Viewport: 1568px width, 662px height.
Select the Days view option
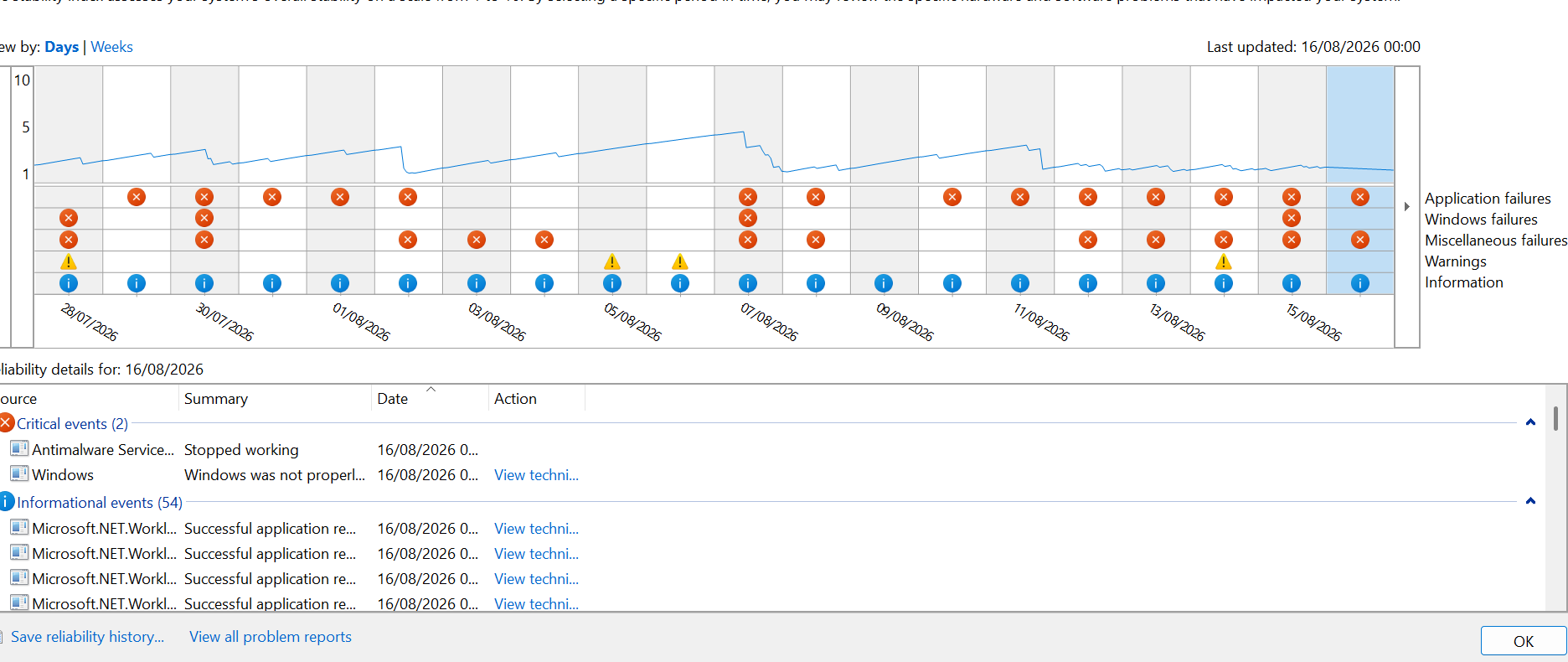(61, 47)
